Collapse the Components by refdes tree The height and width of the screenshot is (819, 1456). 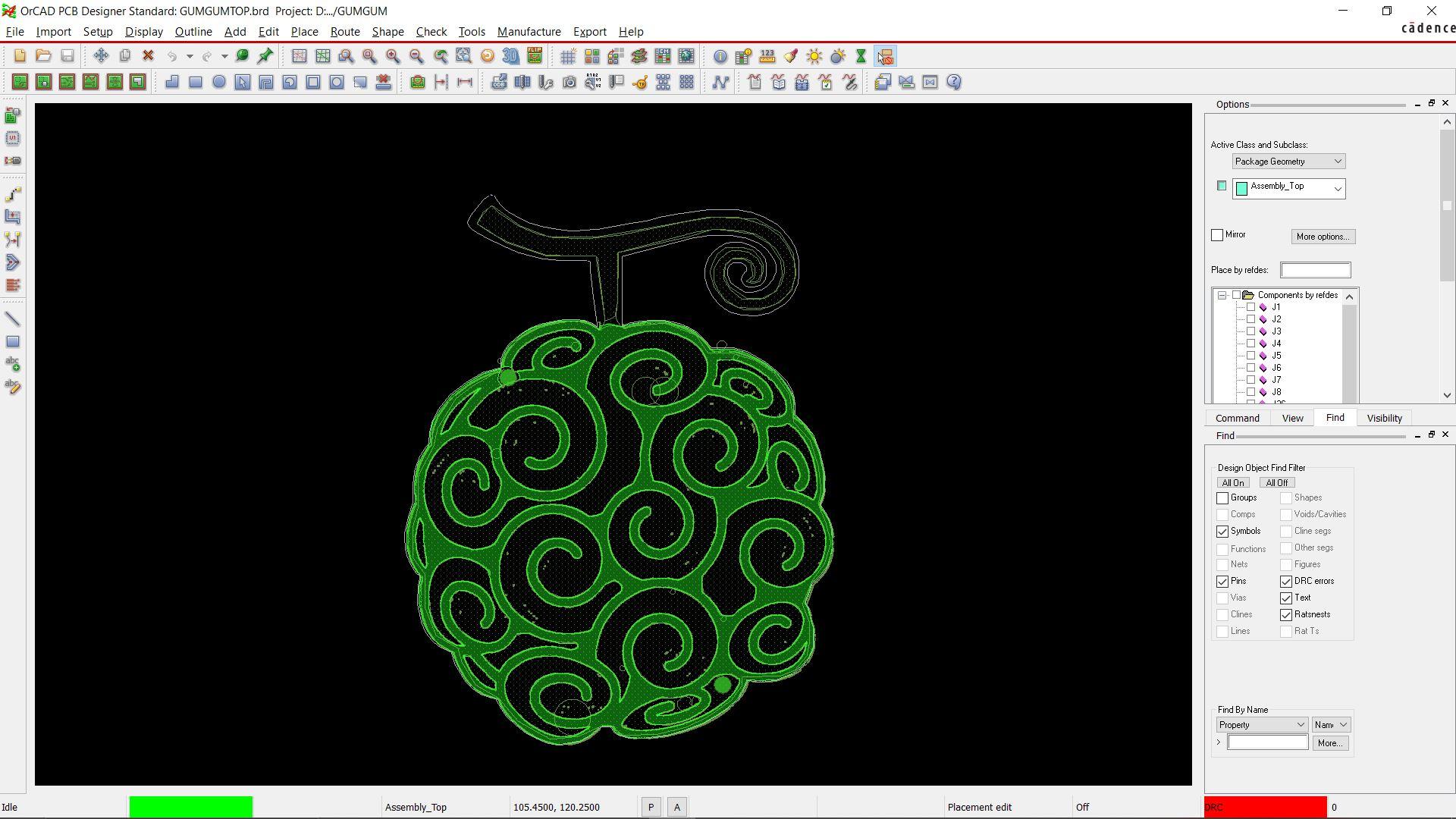click(1222, 295)
